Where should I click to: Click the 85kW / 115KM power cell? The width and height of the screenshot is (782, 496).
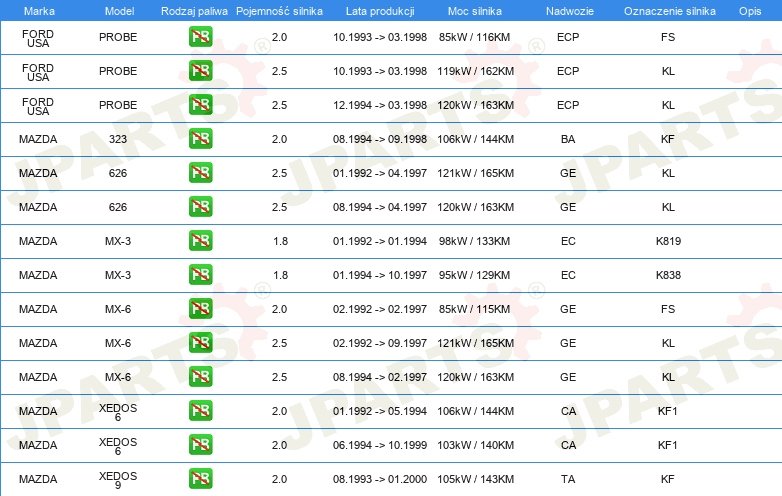[x=474, y=309]
